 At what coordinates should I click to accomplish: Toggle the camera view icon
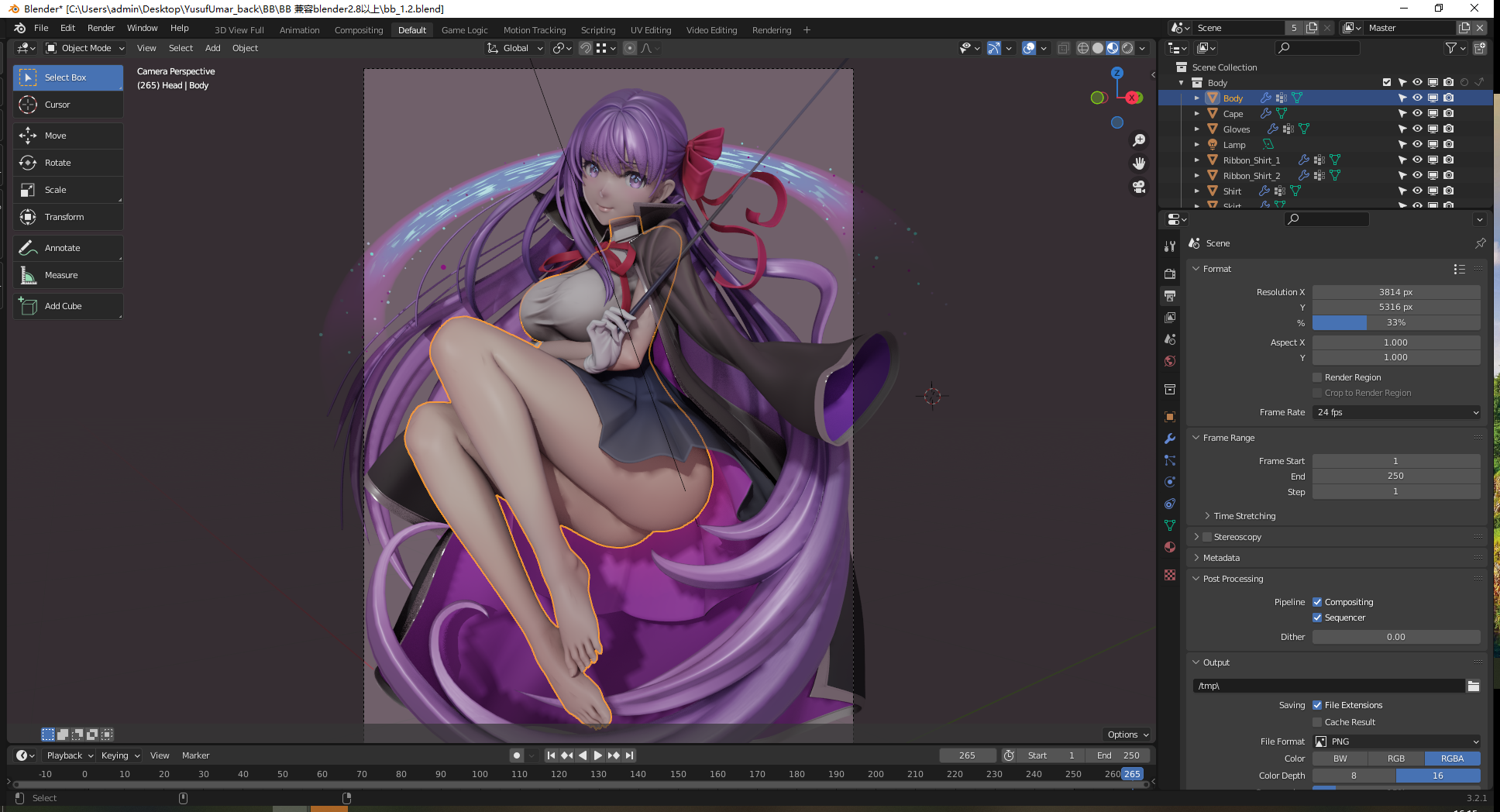[x=1139, y=187]
